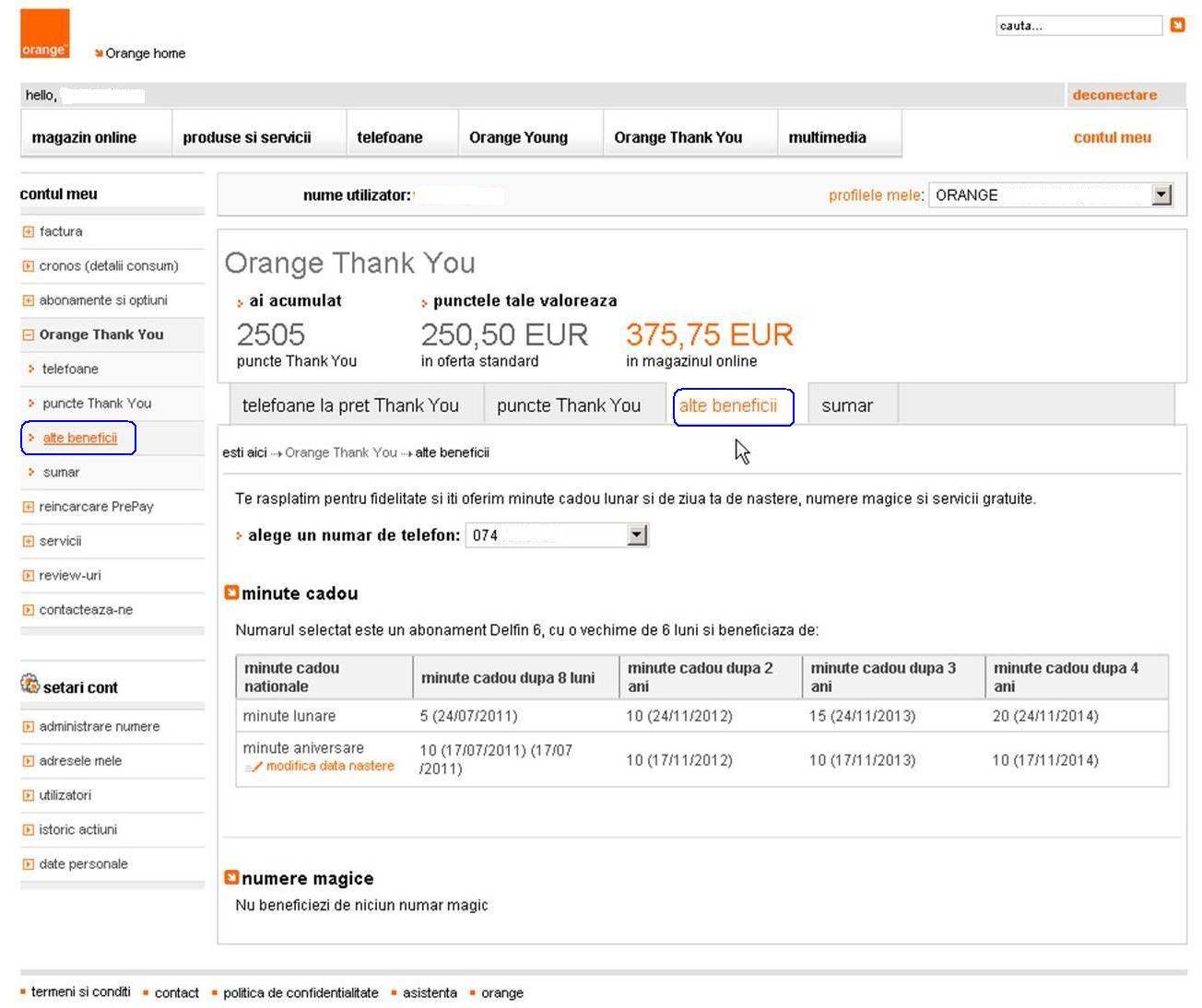Open alte beneficii sidebar item
The width and height of the screenshot is (1202, 1008).
tap(79, 438)
